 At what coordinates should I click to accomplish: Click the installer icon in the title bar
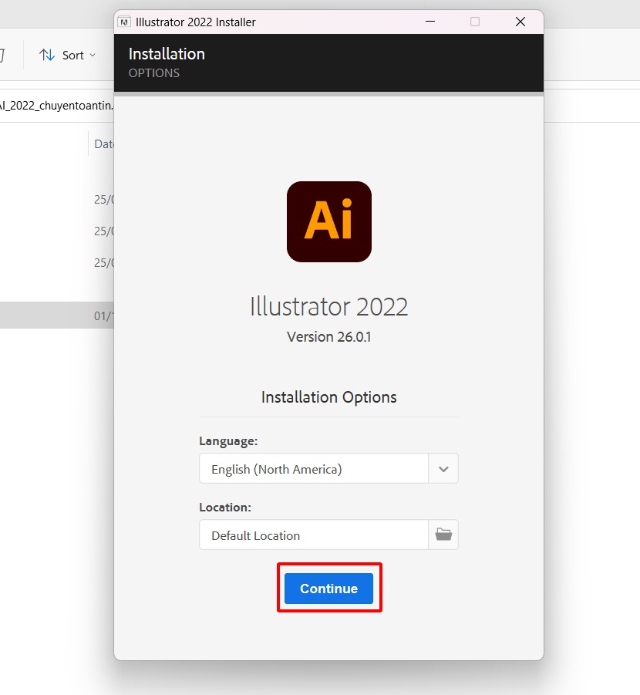click(x=123, y=21)
